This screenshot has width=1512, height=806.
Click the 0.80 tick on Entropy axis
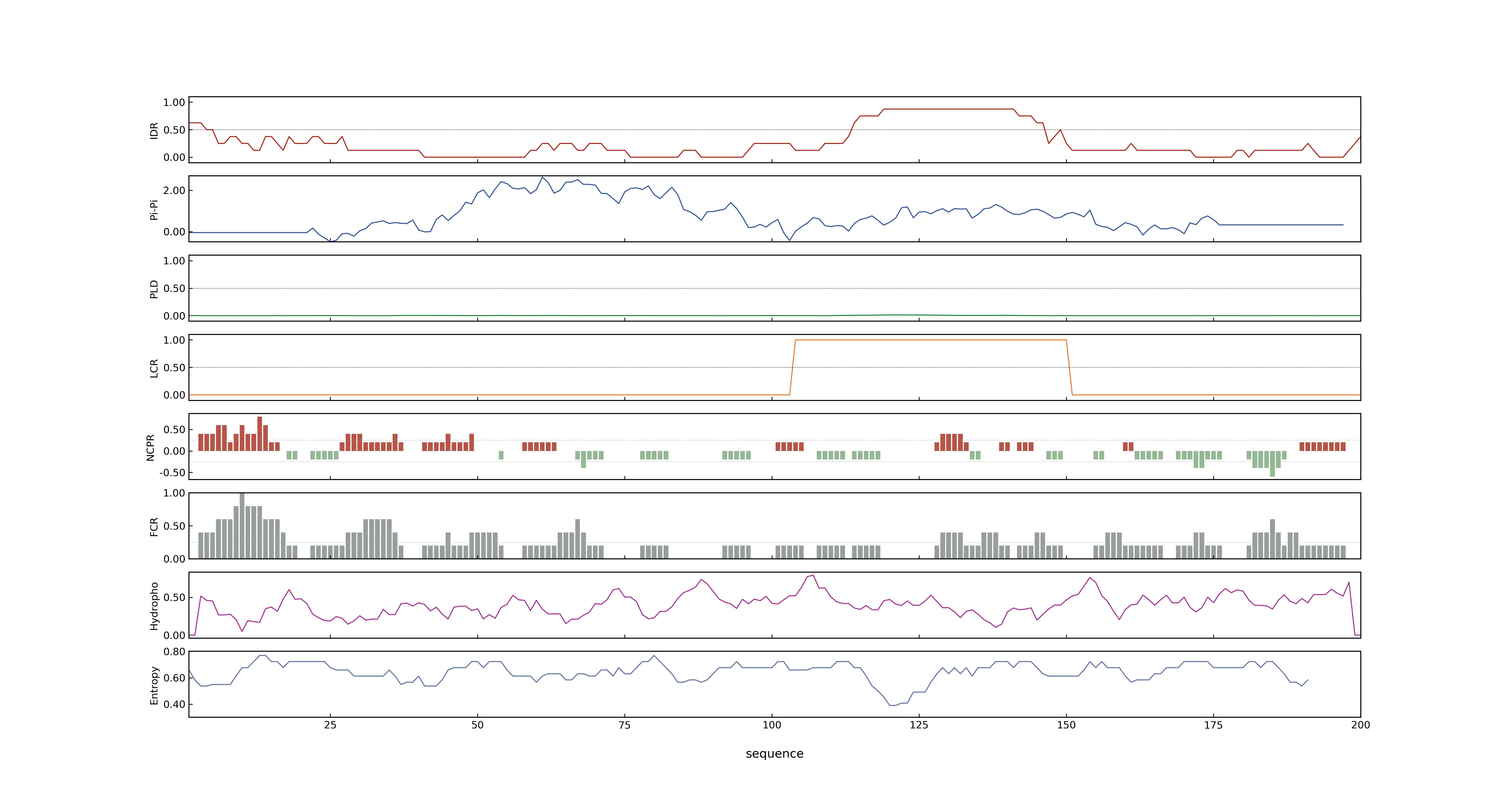[x=174, y=651]
